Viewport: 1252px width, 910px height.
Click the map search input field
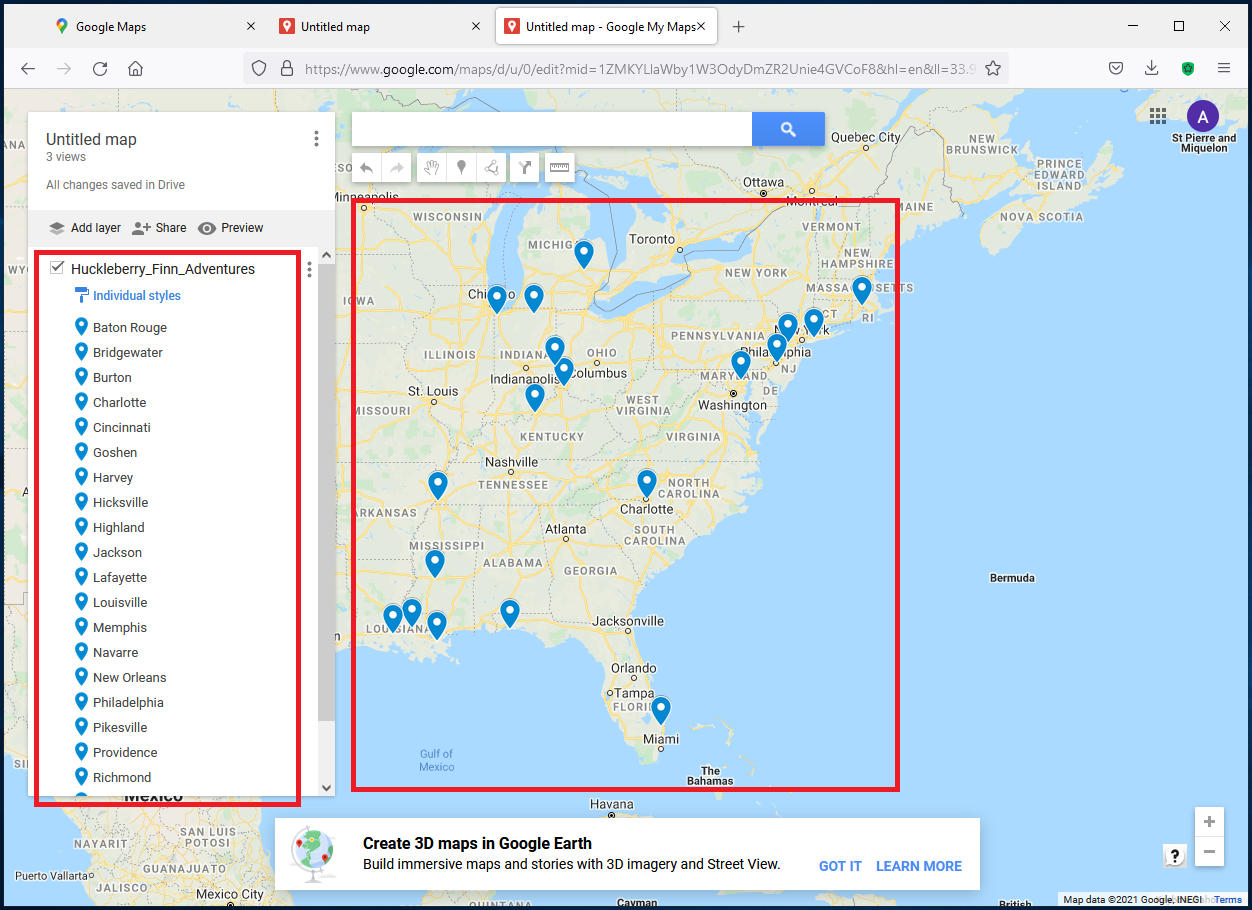(x=552, y=129)
